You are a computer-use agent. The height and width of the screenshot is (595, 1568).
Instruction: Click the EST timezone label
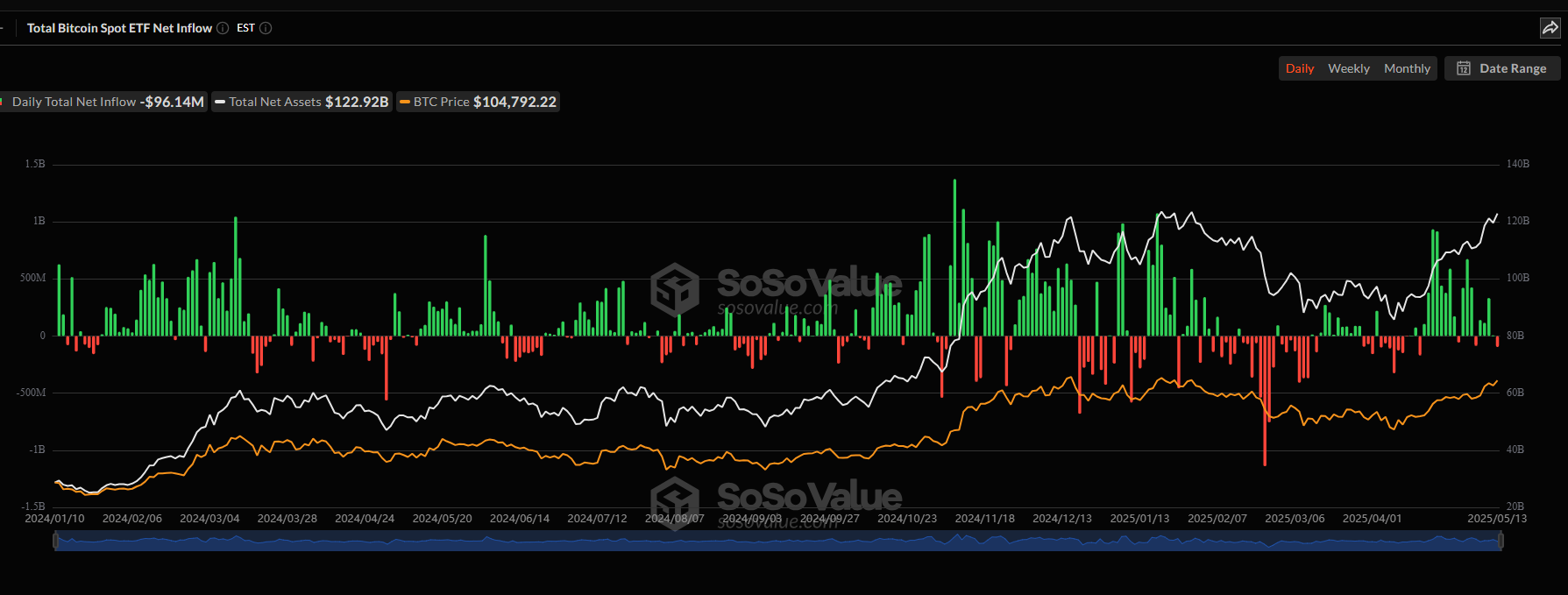click(245, 28)
